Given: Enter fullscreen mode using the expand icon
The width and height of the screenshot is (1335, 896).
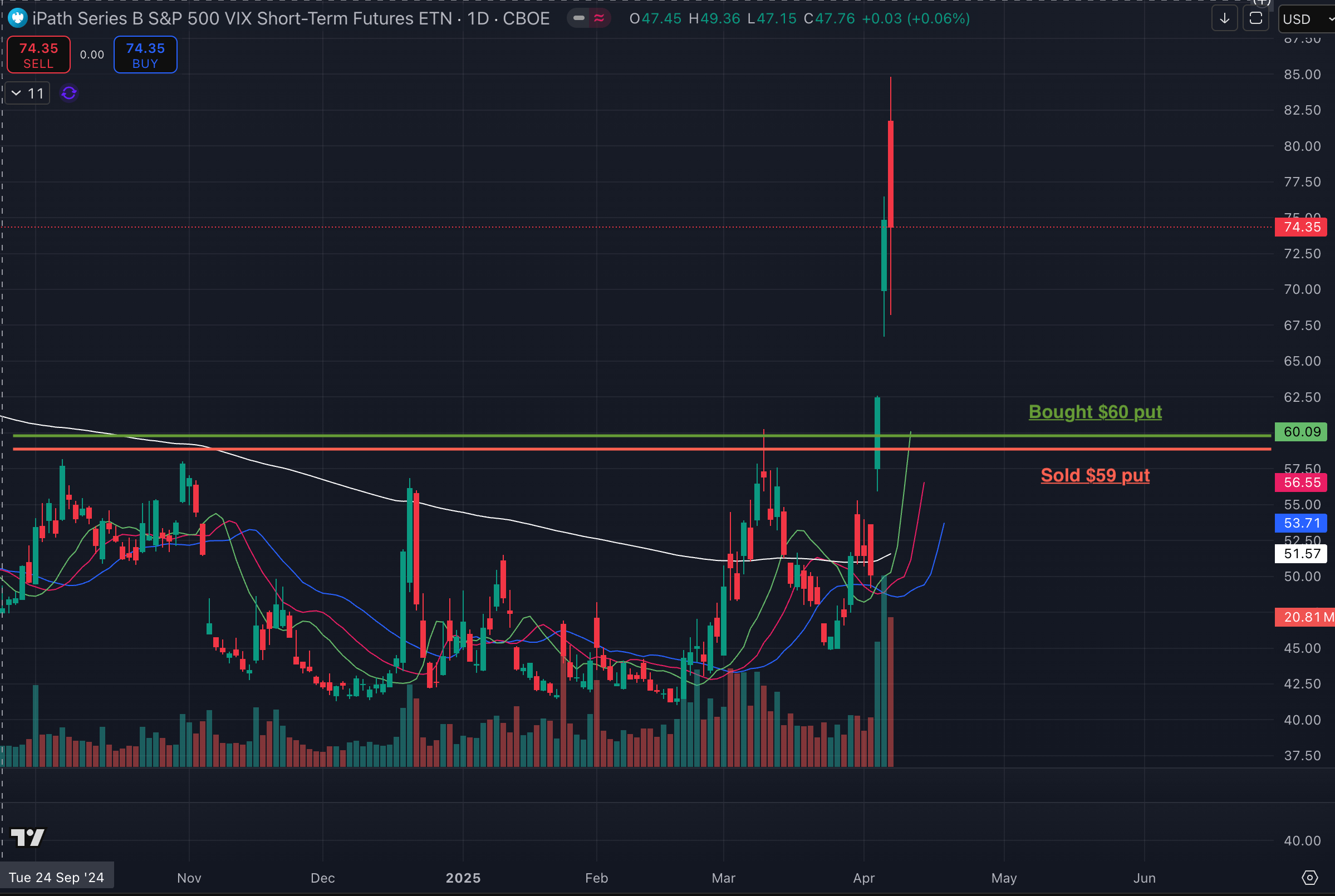Looking at the screenshot, I should tap(1255, 19).
